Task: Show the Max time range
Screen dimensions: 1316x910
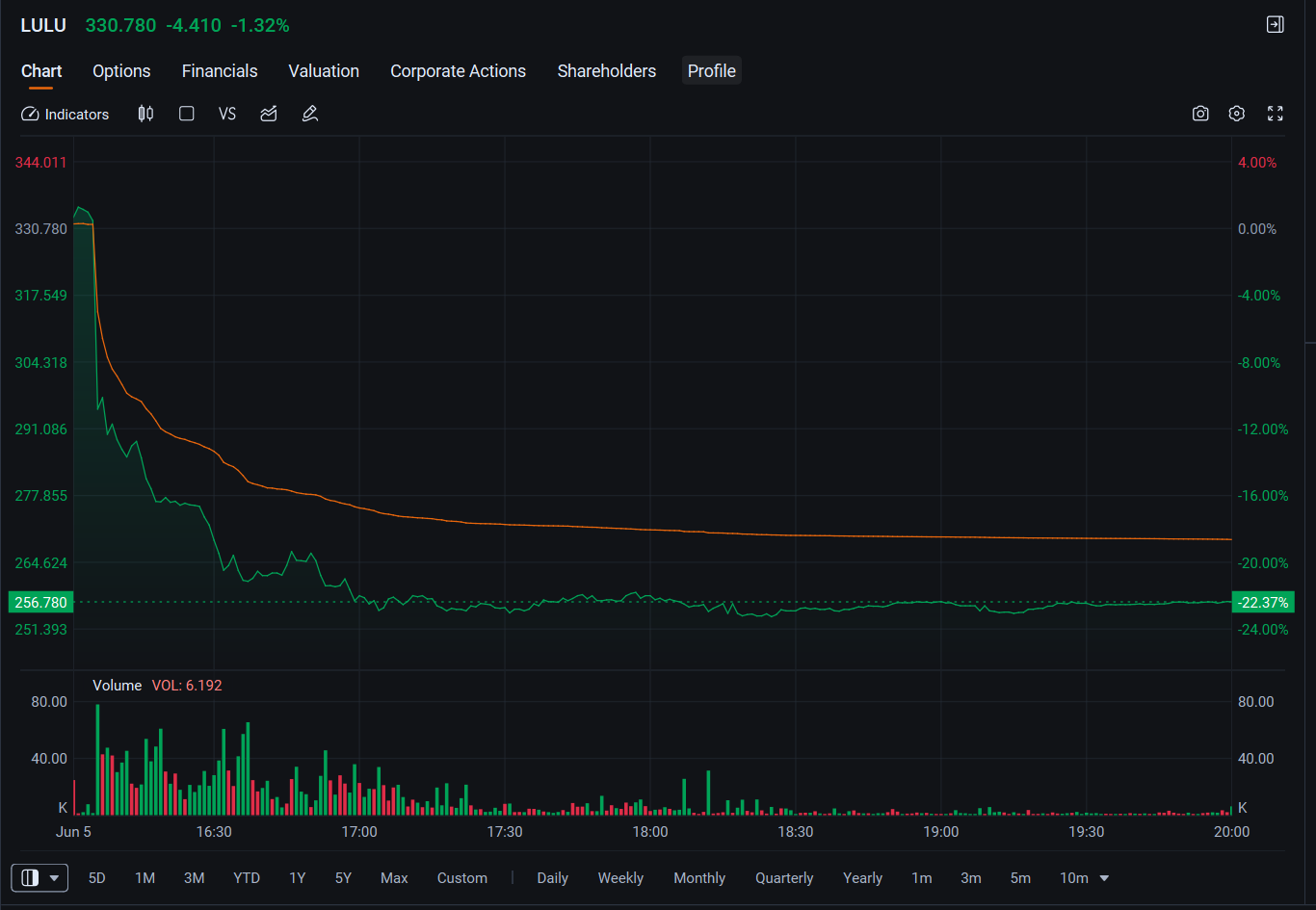Action: pos(394,878)
